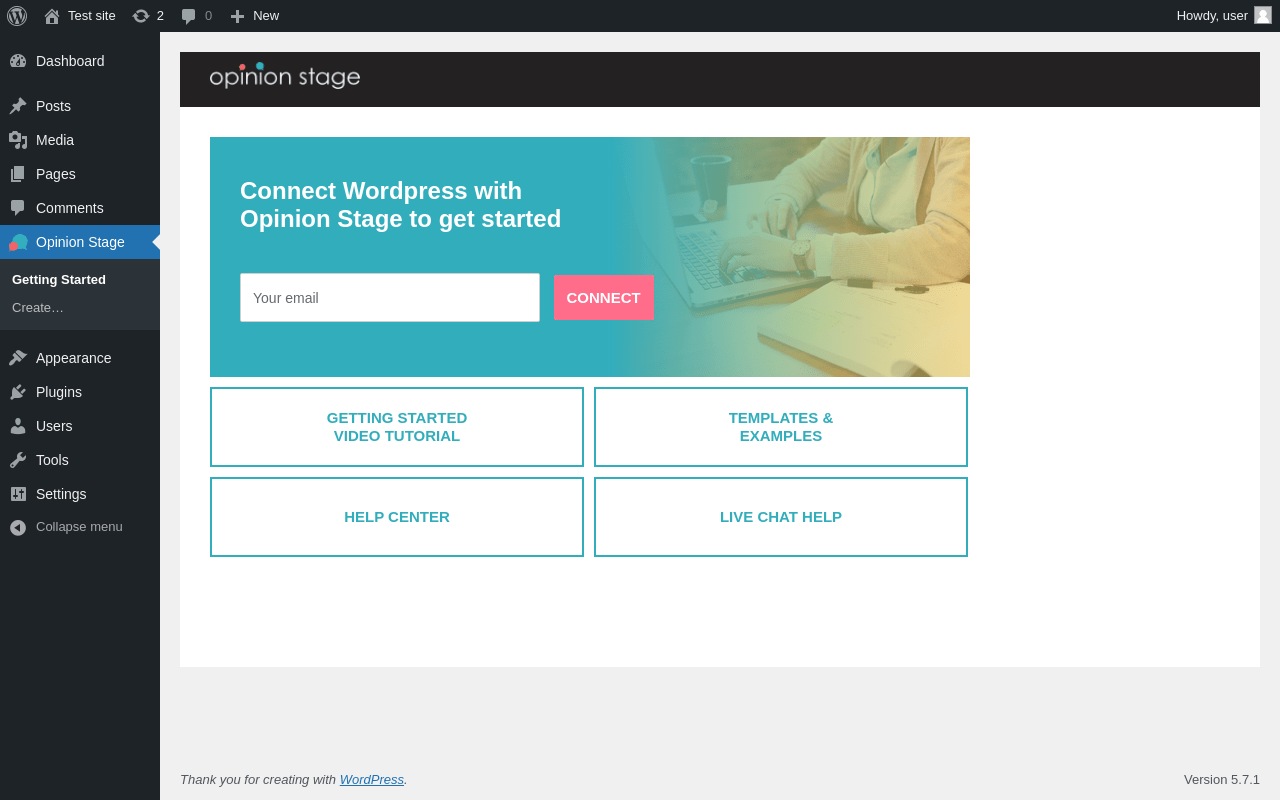The width and height of the screenshot is (1280, 800).
Task: Click the plus New icon
Action: [x=237, y=16]
